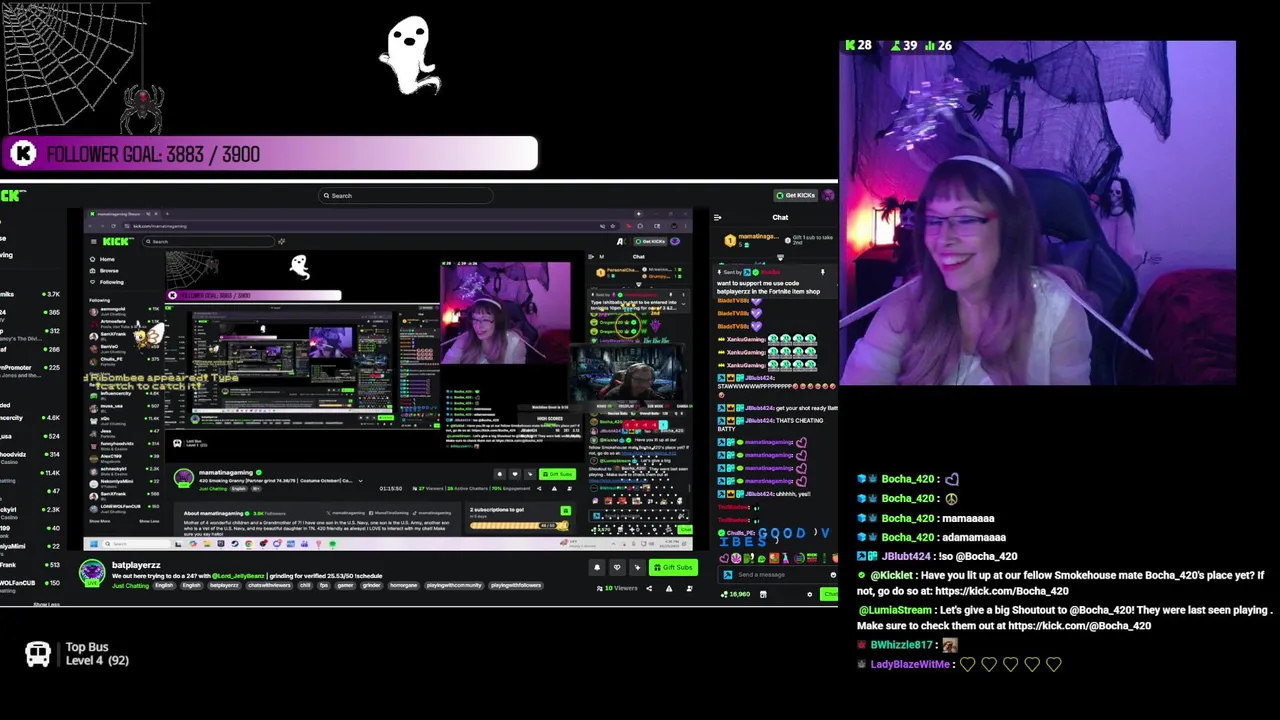Click the 10 Viewers count
The height and width of the screenshot is (720, 1280).
pyautogui.click(x=618, y=588)
